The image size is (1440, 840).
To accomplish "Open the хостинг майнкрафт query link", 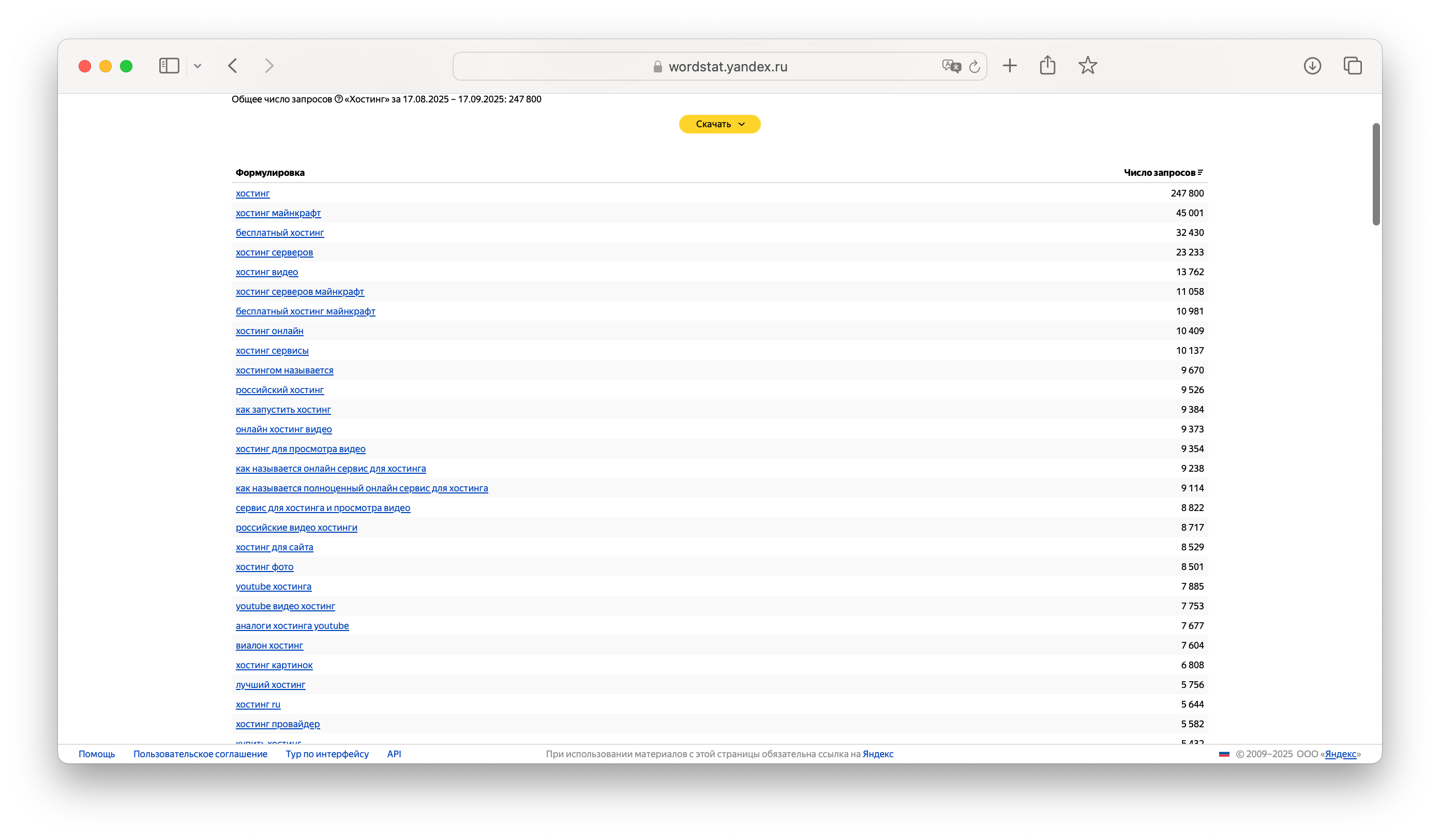I will point(278,213).
